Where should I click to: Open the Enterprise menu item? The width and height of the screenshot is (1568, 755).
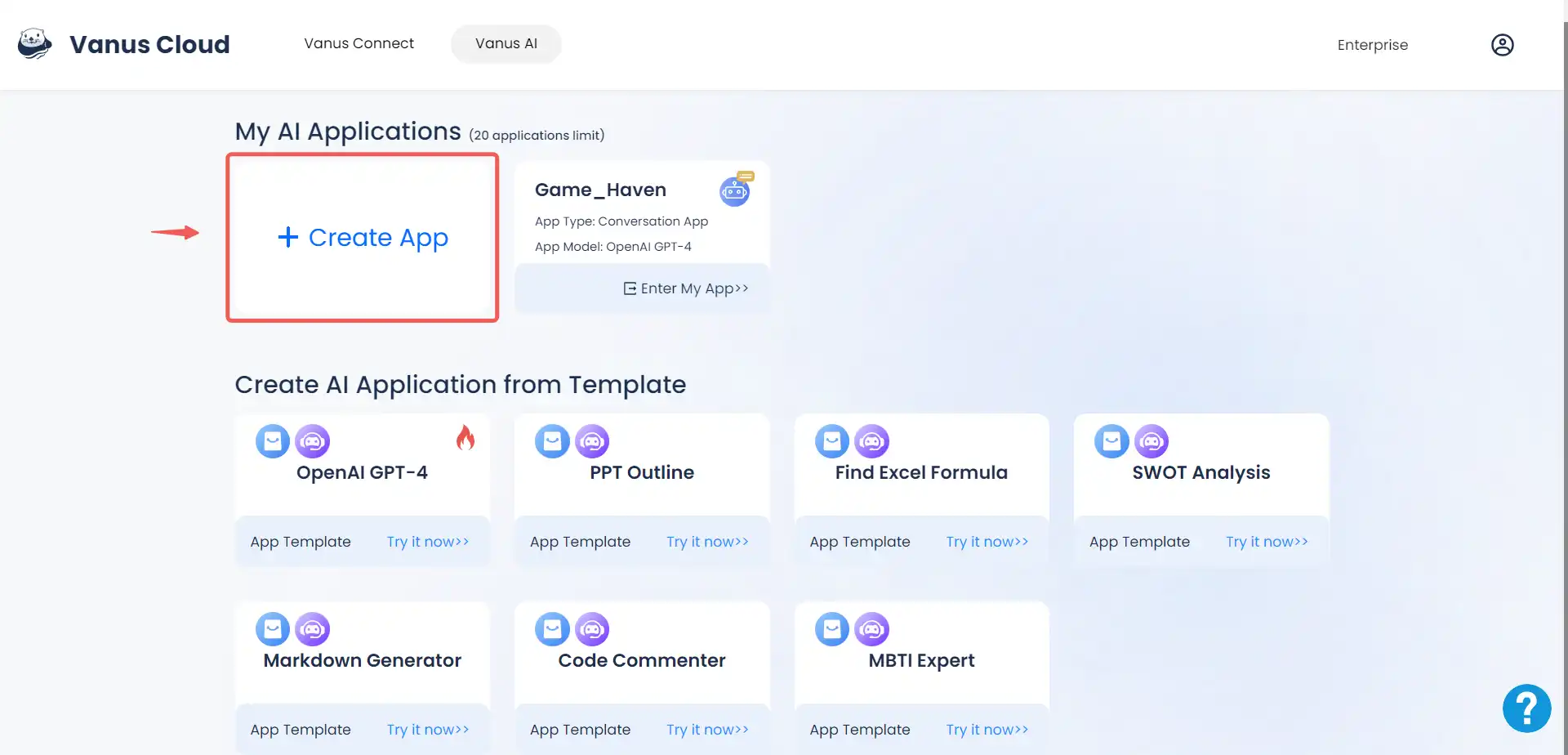1373,45
